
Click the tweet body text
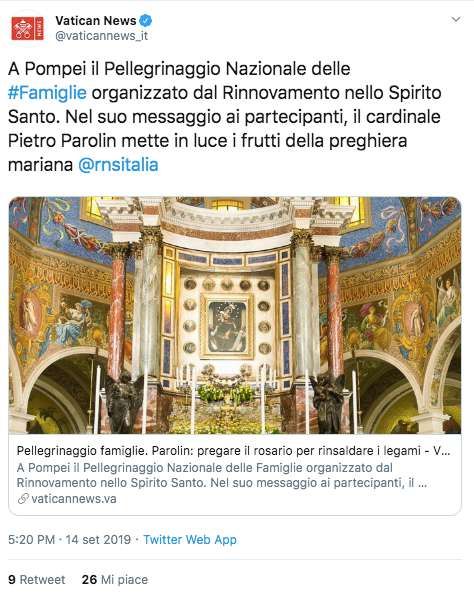pos(225,117)
